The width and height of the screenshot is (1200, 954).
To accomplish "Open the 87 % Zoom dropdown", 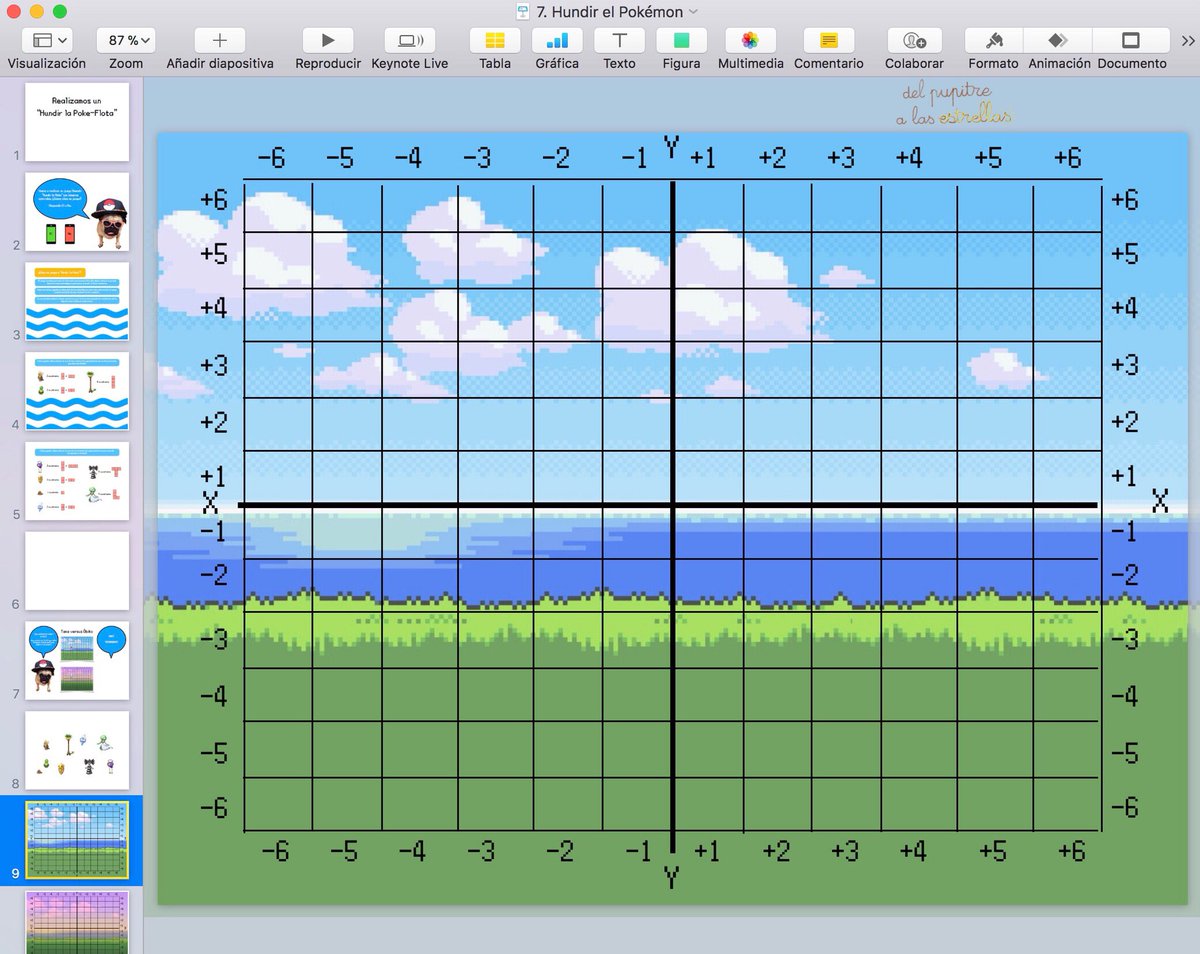I will point(126,40).
